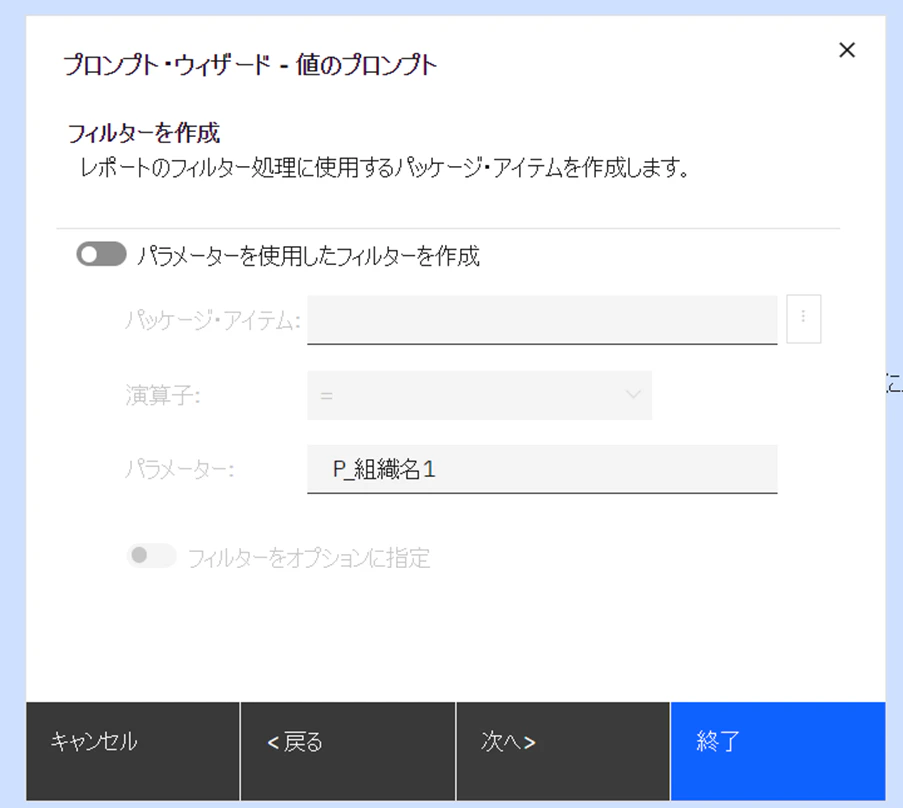This screenshot has width=903, height=808.
Task: Click the パッケージ・アイテム: field label
Action: tap(213, 320)
